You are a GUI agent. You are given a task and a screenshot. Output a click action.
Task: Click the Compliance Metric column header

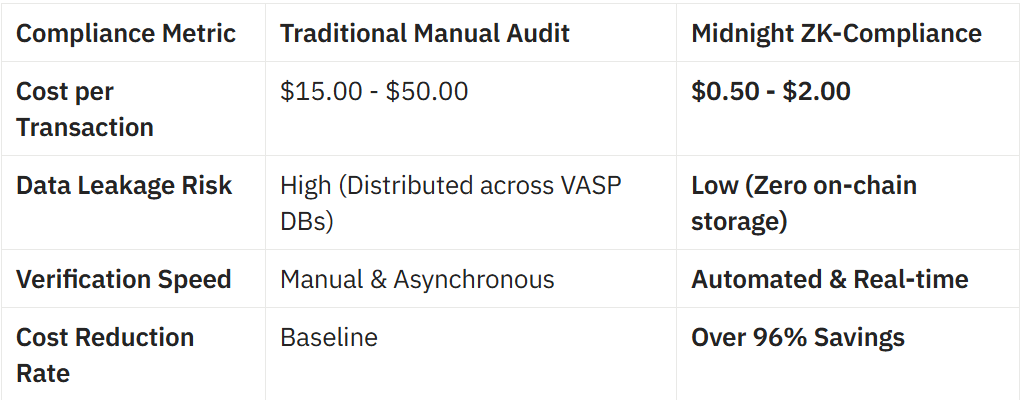[126, 33]
